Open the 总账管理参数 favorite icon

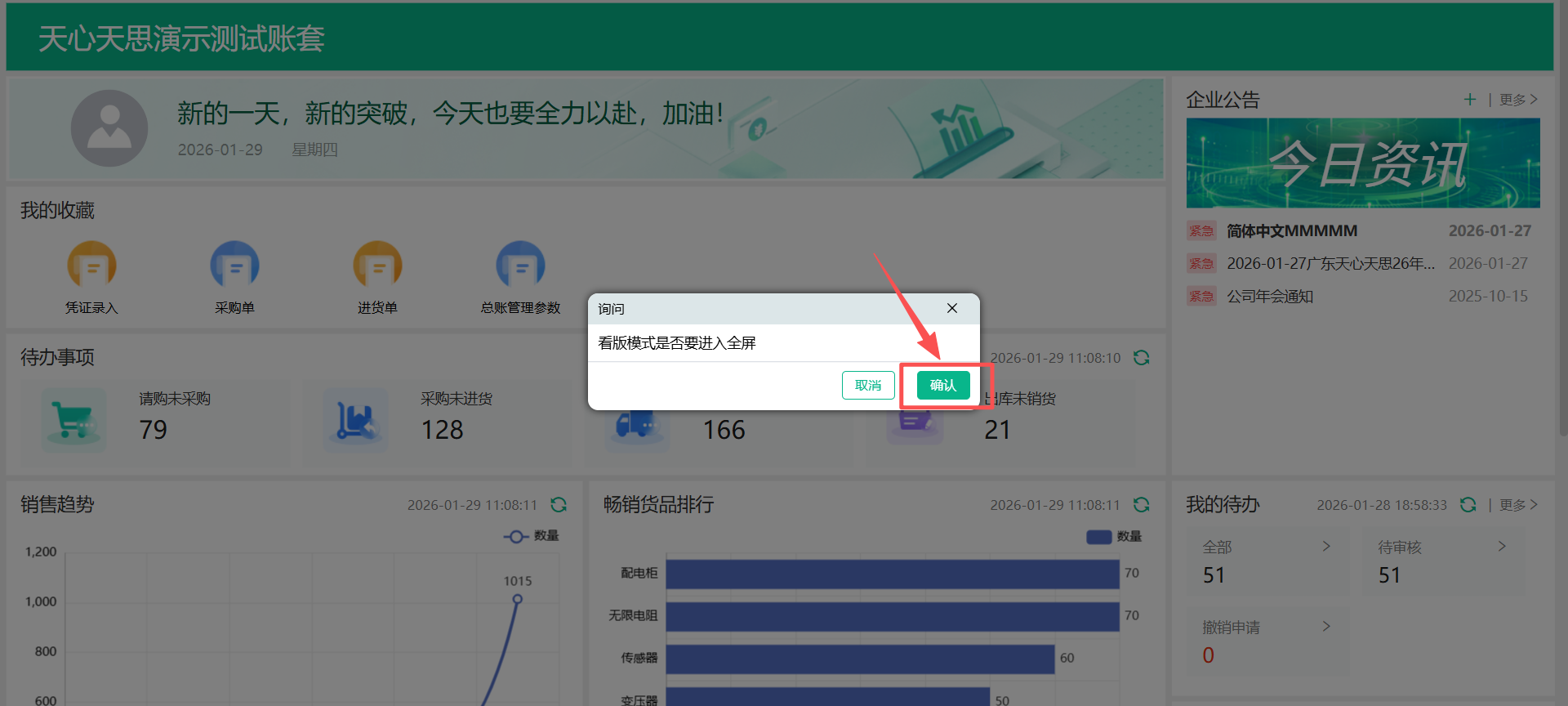pyautogui.click(x=520, y=266)
